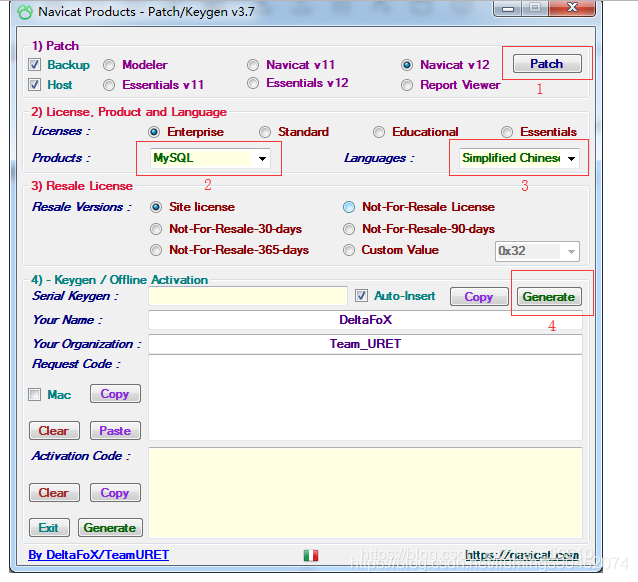Viewport: 638px width, 582px height.
Task: Click the Serial Keygen input field
Action: point(248,296)
